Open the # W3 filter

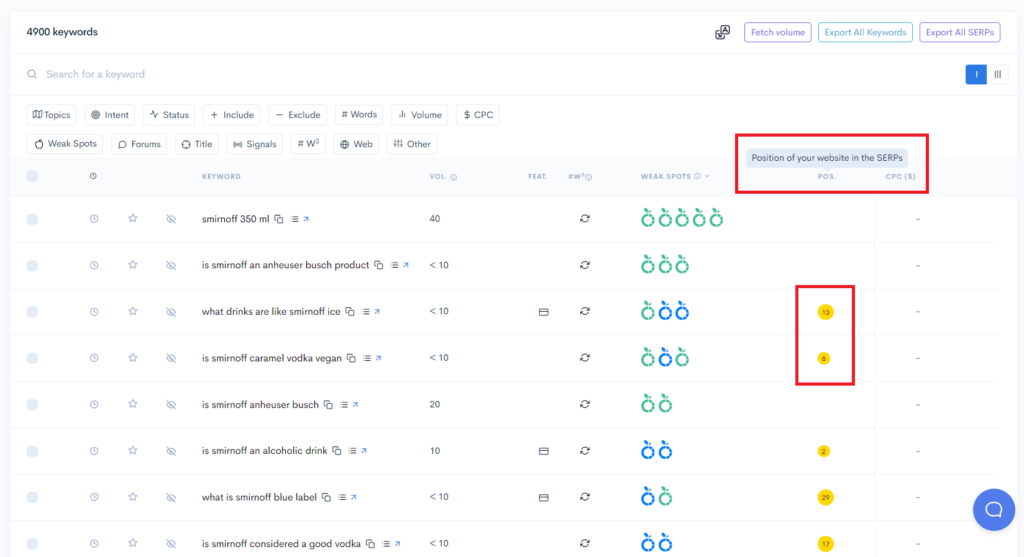[x=308, y=144]
